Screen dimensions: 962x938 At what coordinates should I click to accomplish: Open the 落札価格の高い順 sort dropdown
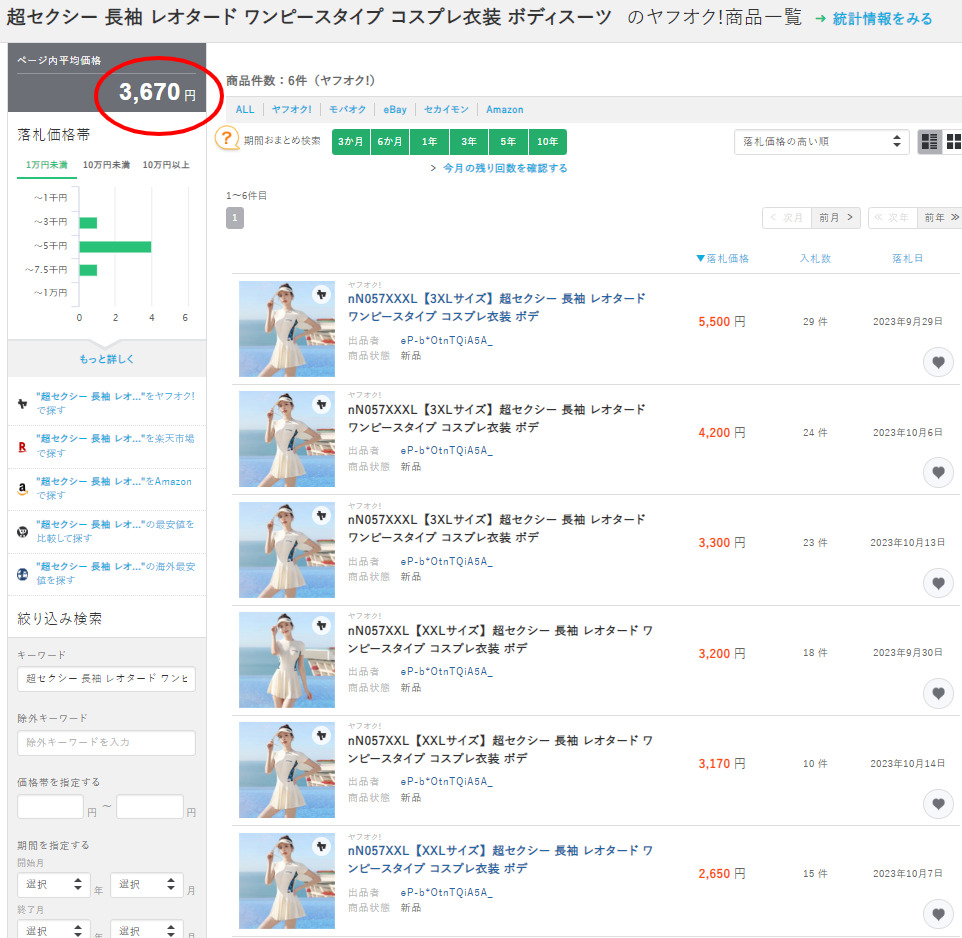coord(821,142)
